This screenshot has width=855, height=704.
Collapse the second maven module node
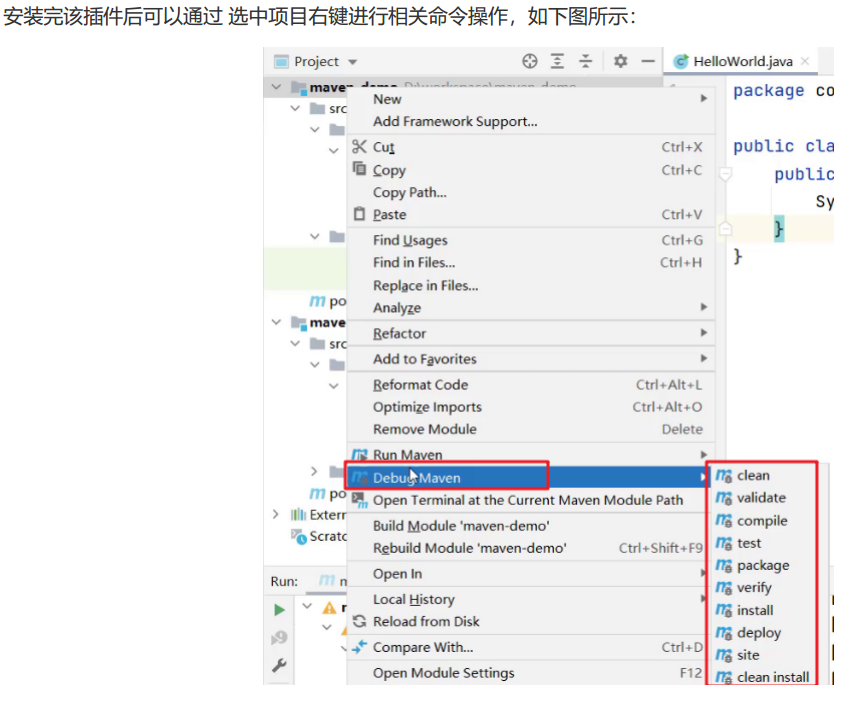276,322
